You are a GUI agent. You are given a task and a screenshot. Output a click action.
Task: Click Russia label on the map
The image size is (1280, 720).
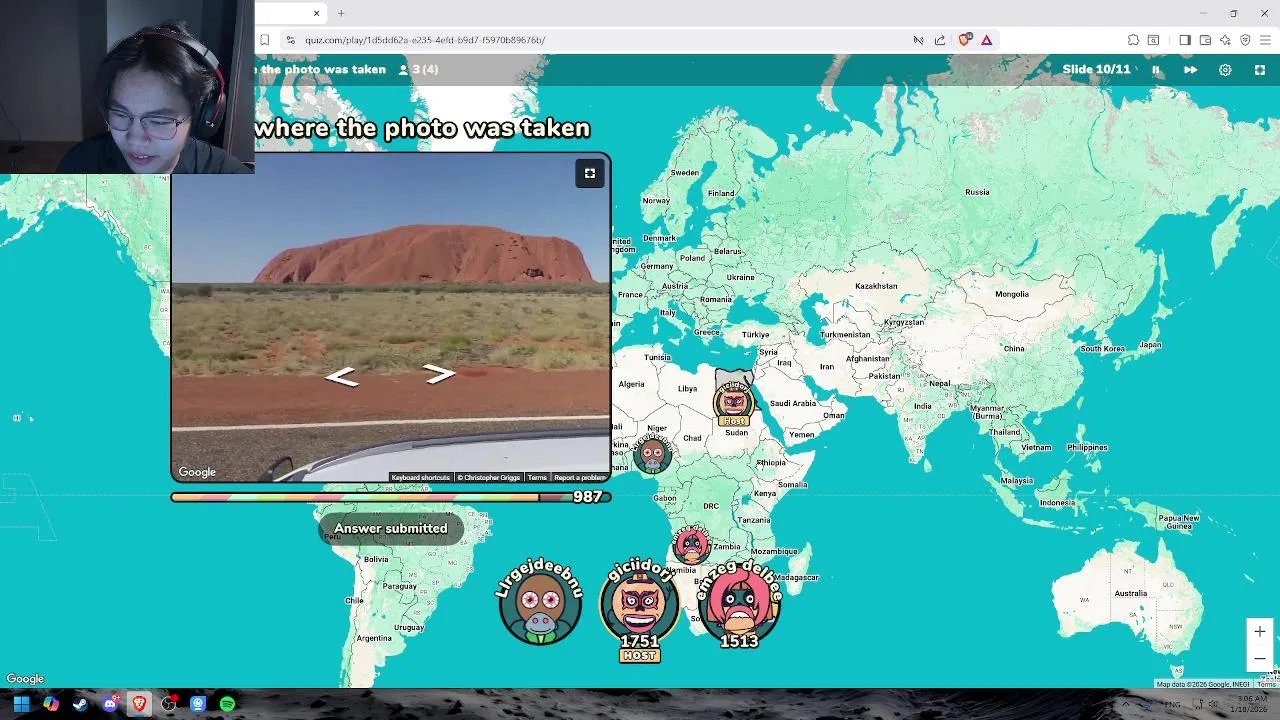pos(977,192)
